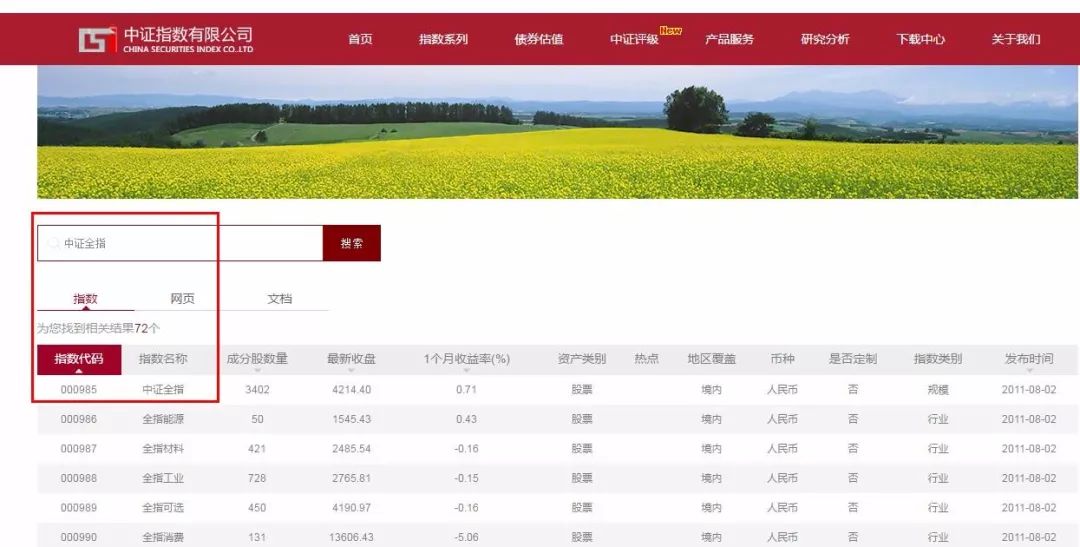Click the 热点 column header
1080x547 pixels.
646,359
